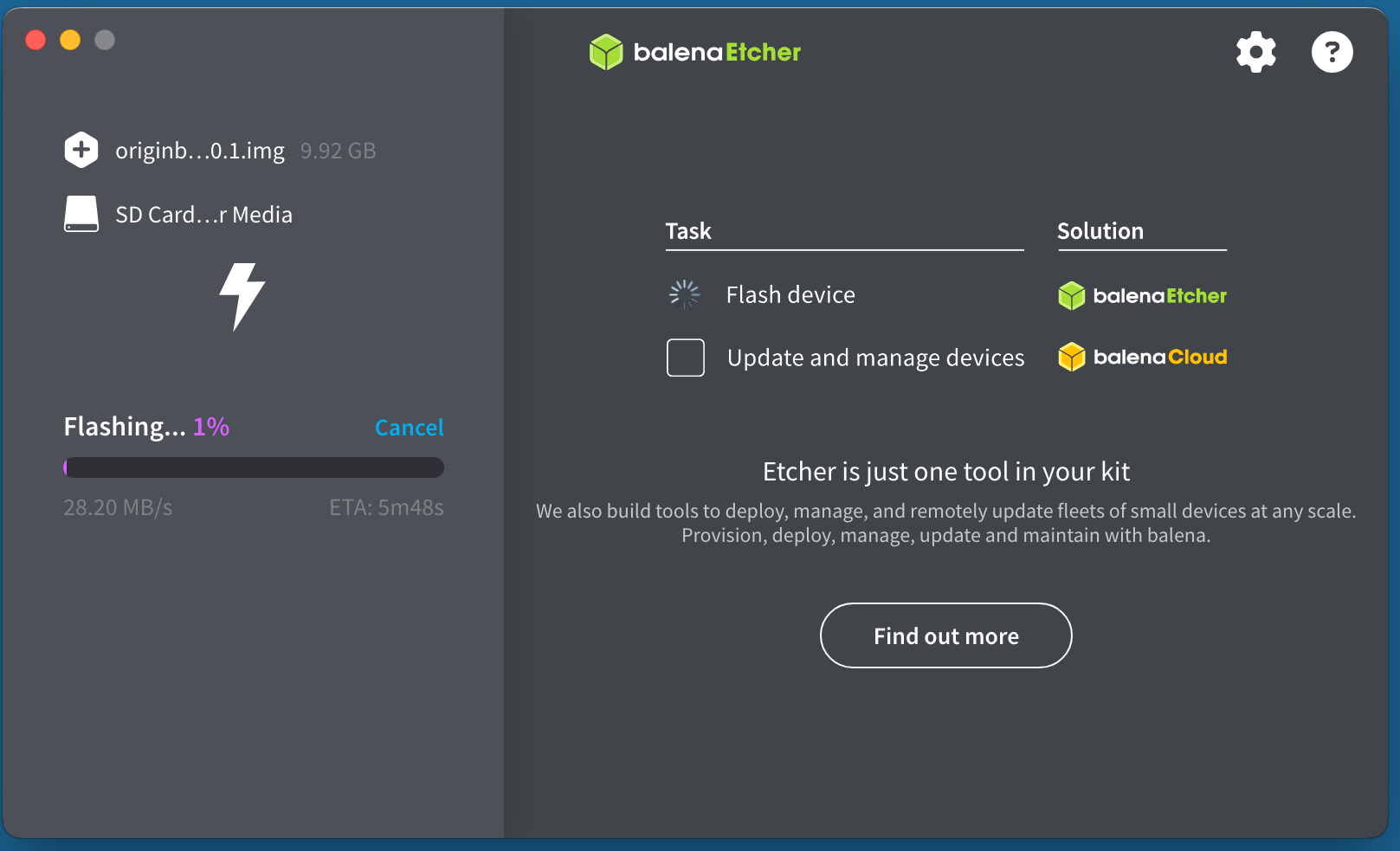1400x851 pixels.
Task: Click the Solution column header
Action: click(1100, 231)
